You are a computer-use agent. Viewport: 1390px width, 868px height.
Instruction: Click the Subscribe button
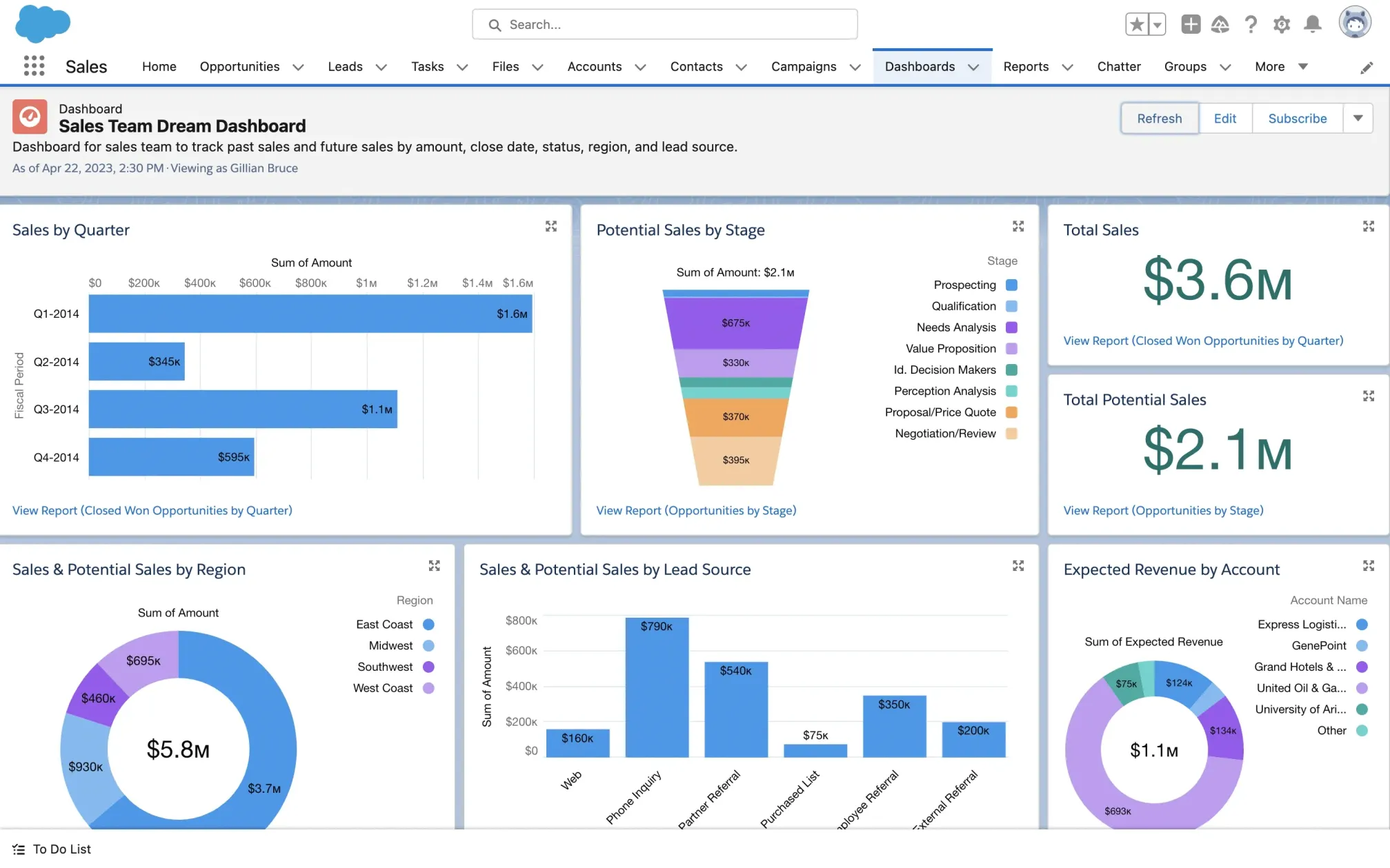click(x=1297, y=118)
